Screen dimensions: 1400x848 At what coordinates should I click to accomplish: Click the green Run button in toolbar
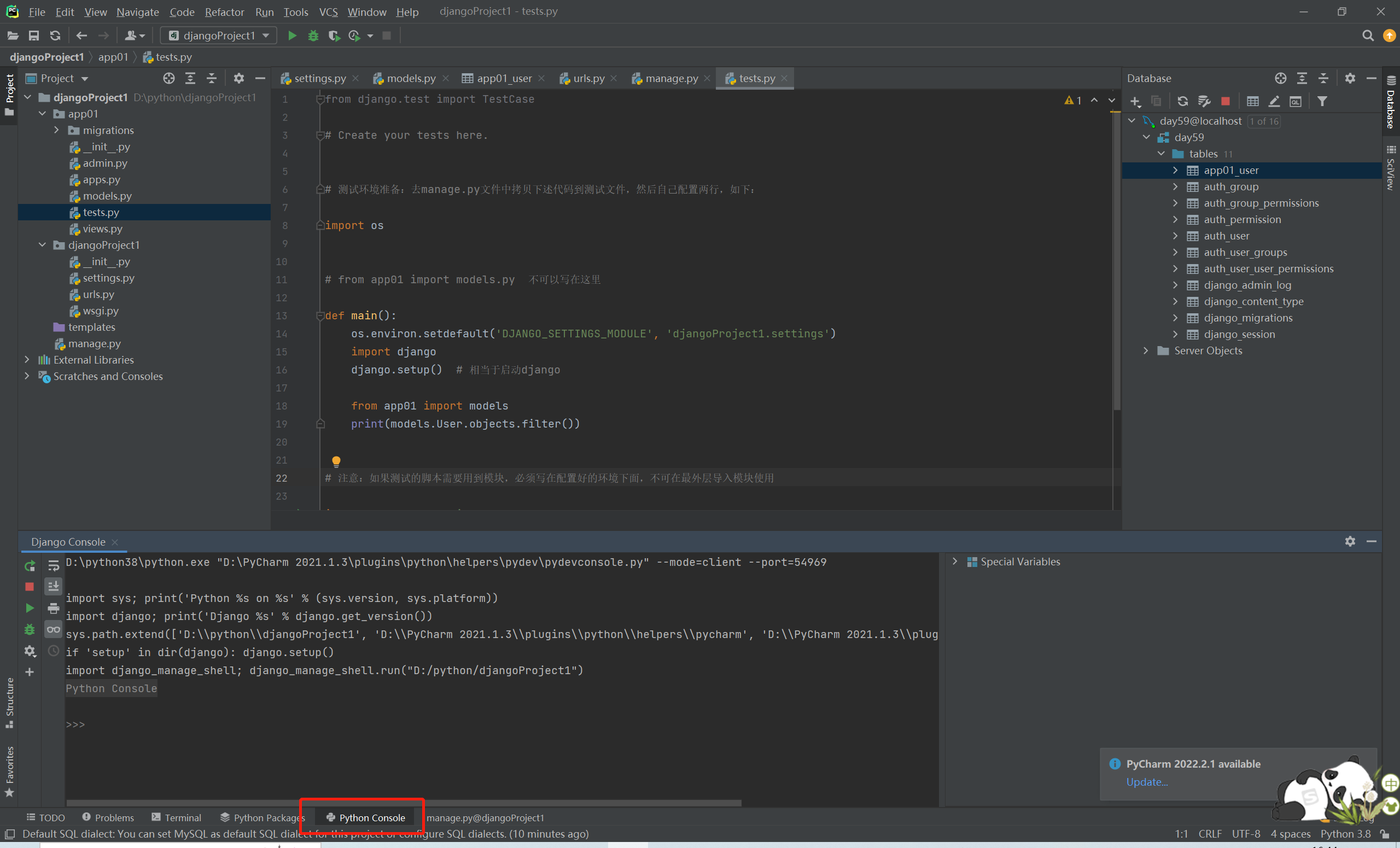tap(292, 36)
